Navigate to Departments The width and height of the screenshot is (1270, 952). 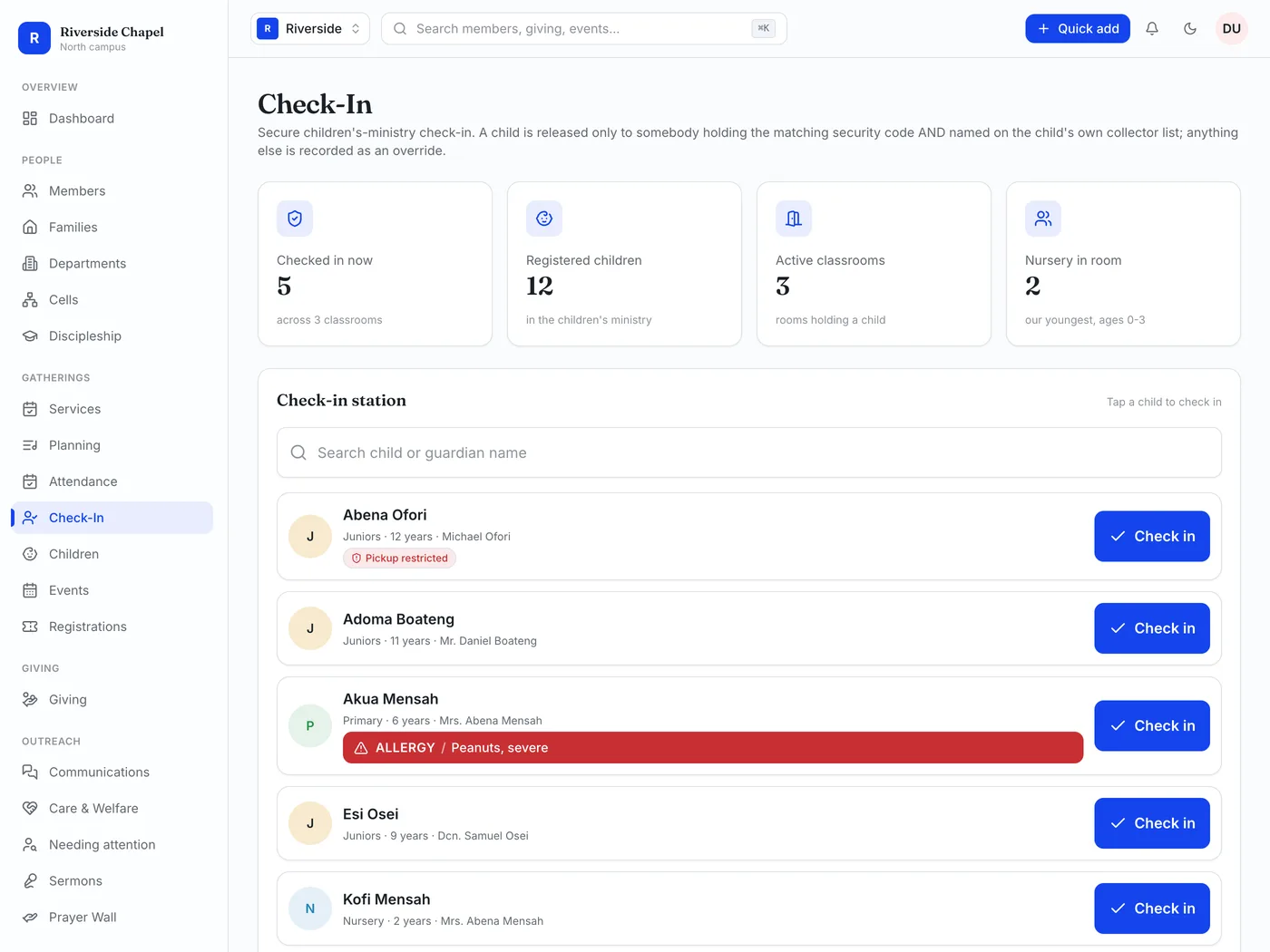coord(112,264)
